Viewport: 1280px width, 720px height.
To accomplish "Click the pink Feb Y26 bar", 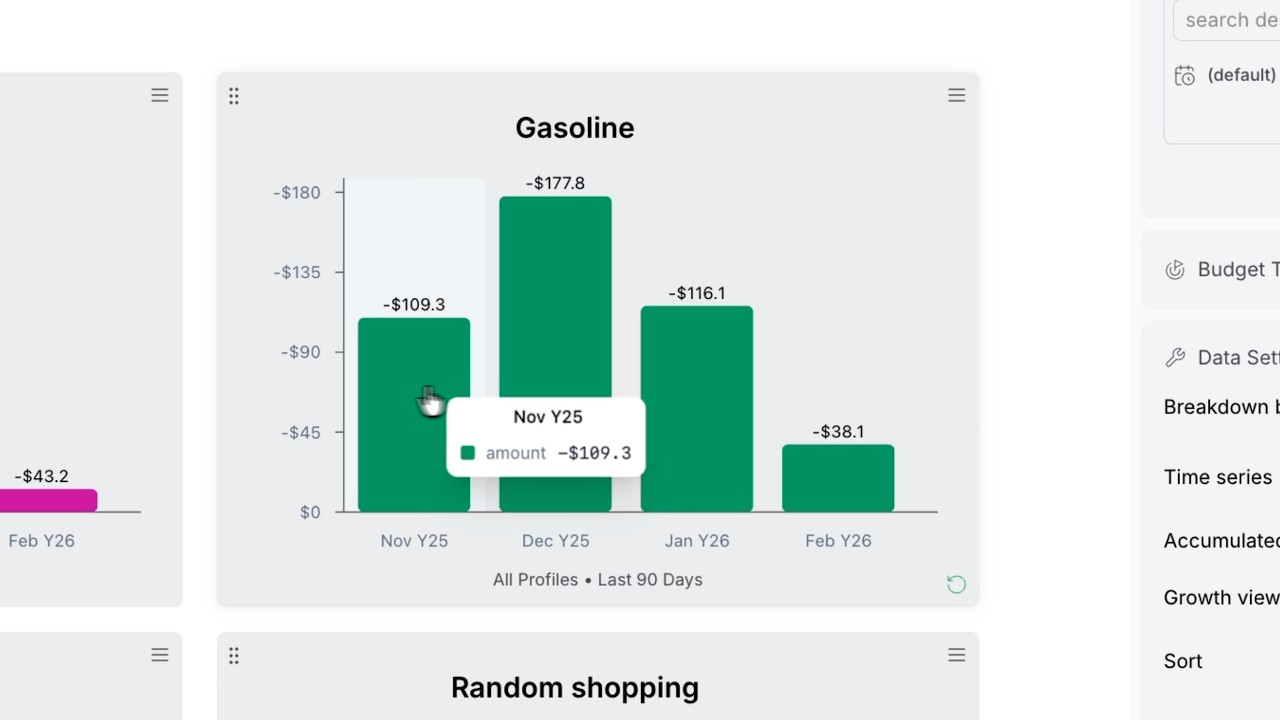I will click(x=48, y=500).
